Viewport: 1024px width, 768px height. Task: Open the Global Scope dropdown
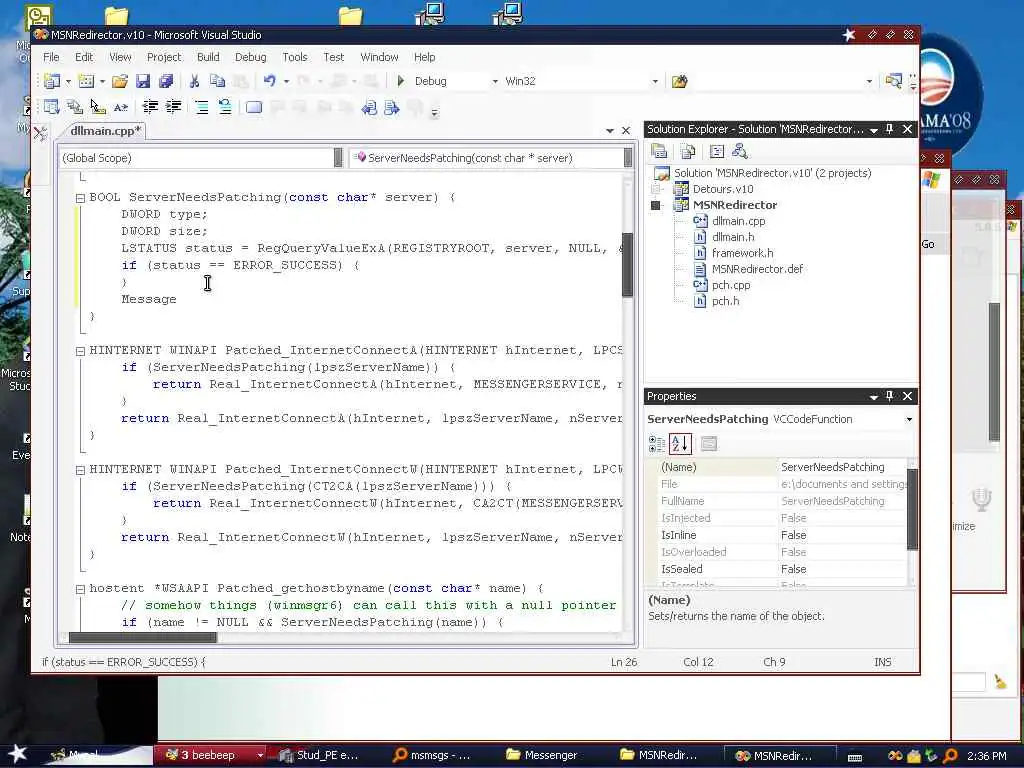(x=338, y=157)
